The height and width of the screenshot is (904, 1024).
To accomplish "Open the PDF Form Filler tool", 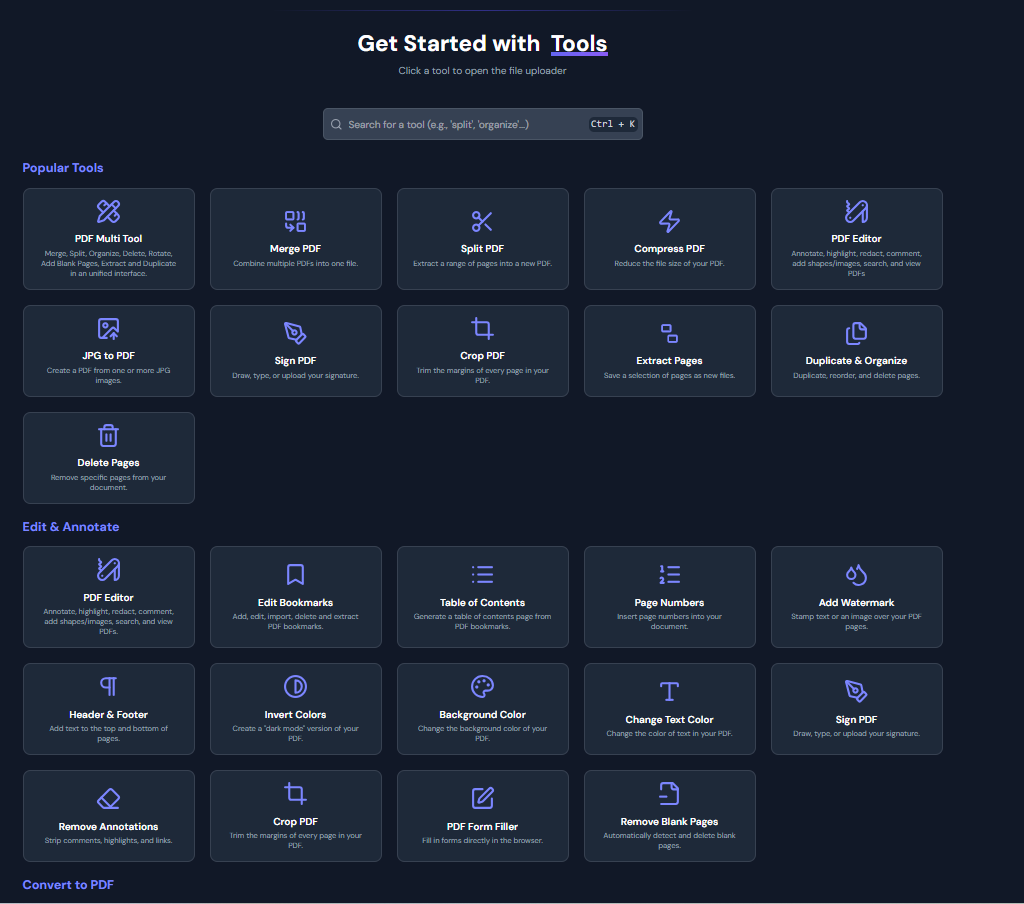I will 482,816.
